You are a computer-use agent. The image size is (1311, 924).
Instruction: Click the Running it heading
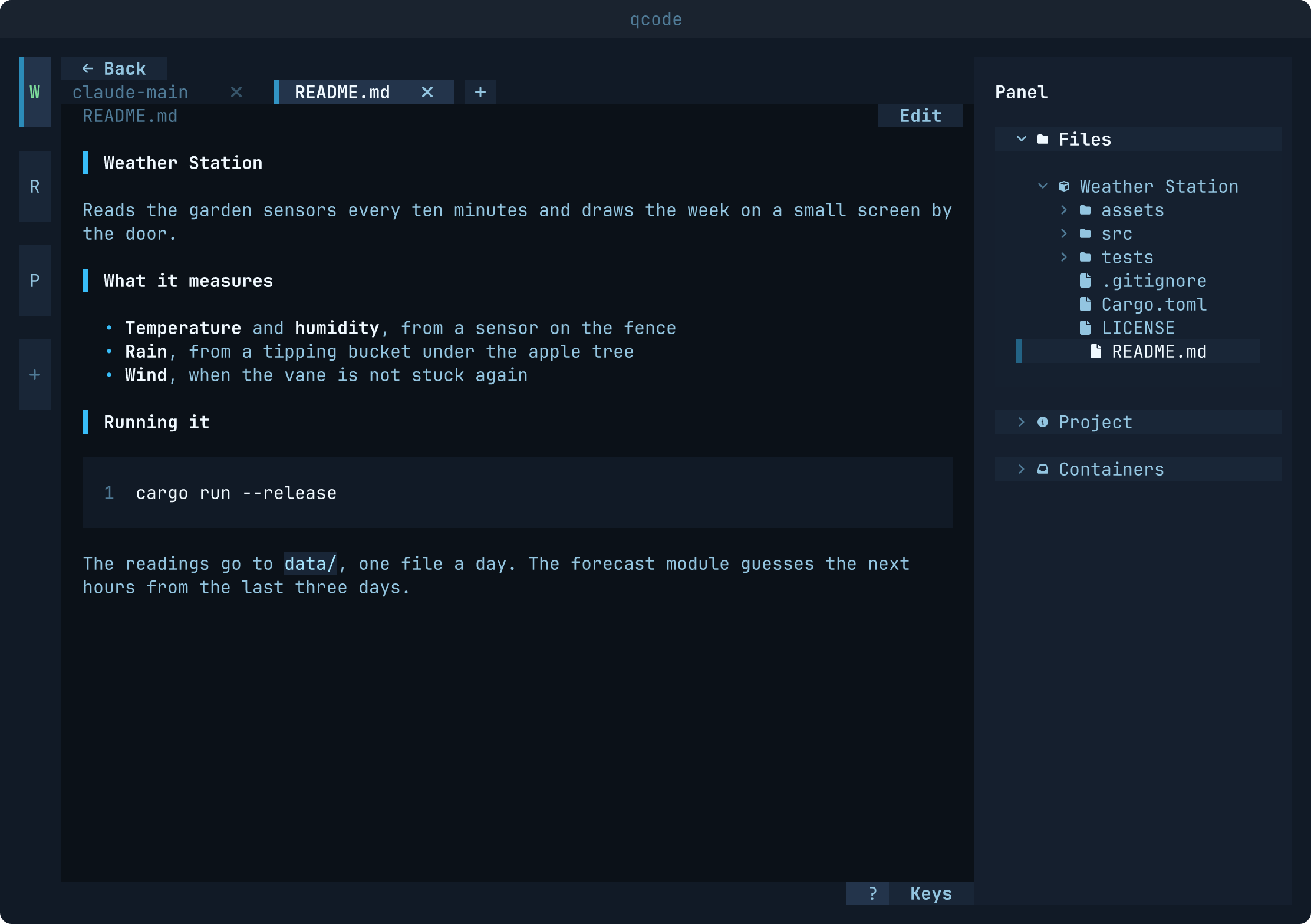coord(157,422)
